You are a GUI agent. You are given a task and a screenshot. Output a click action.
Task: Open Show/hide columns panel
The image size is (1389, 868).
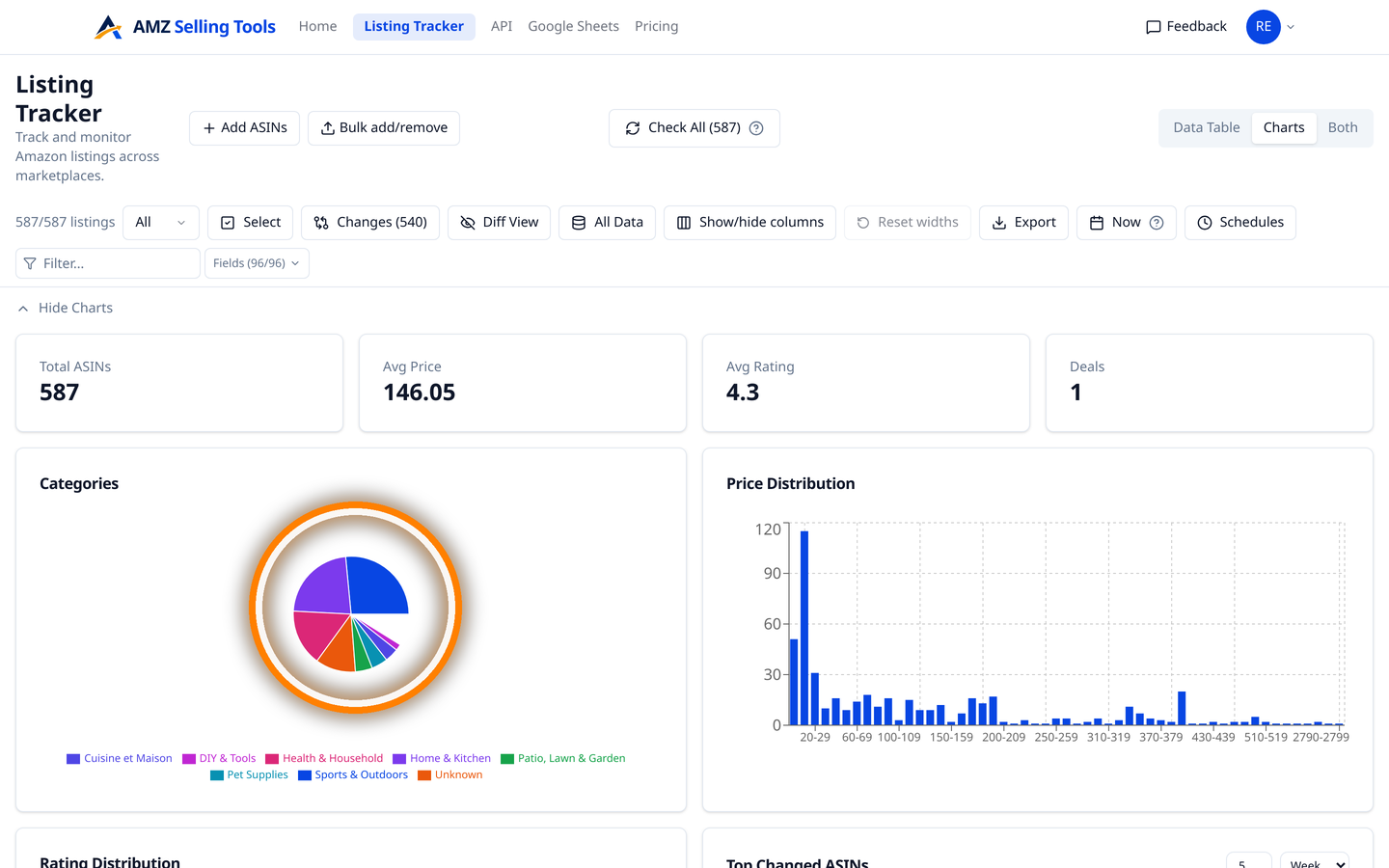pos(749,223)
